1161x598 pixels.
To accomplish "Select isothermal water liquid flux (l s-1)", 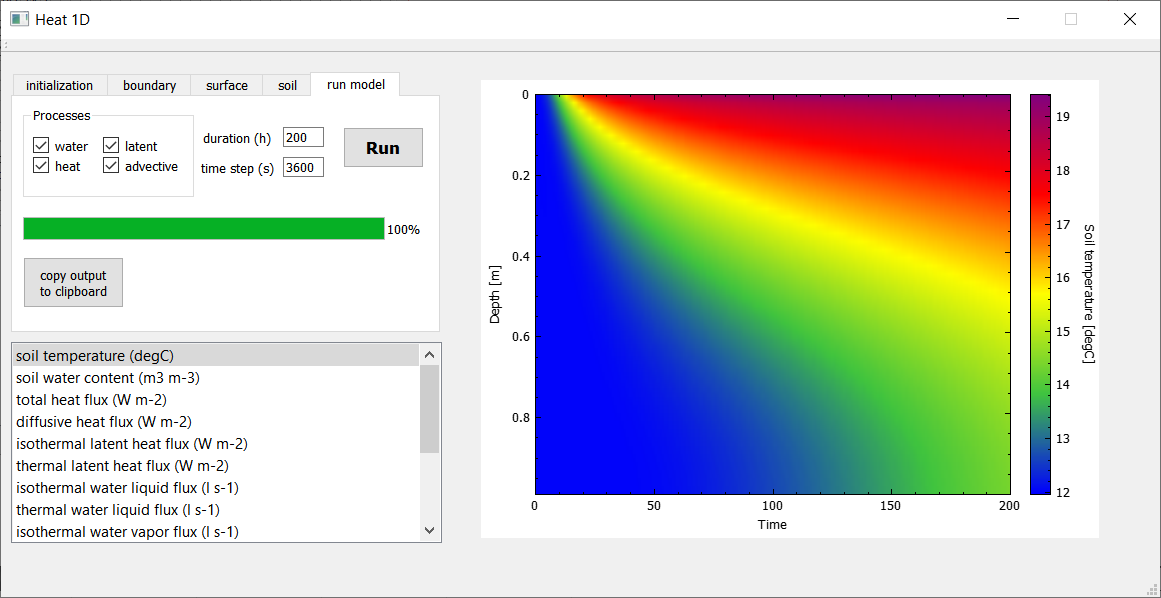I will pos(216,488).
